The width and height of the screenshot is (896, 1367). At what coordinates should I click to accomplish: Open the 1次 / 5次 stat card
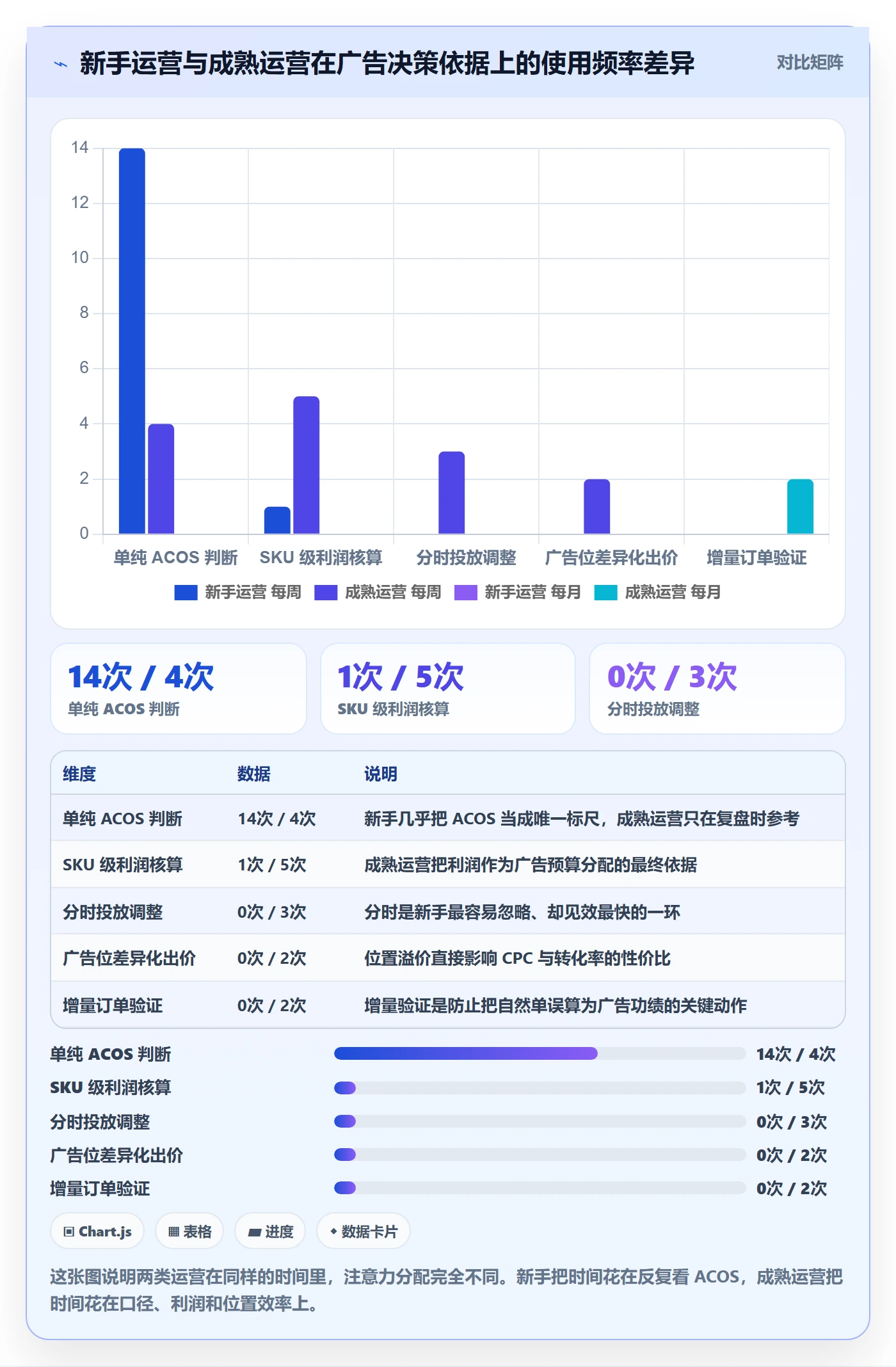tap(448, 689)
